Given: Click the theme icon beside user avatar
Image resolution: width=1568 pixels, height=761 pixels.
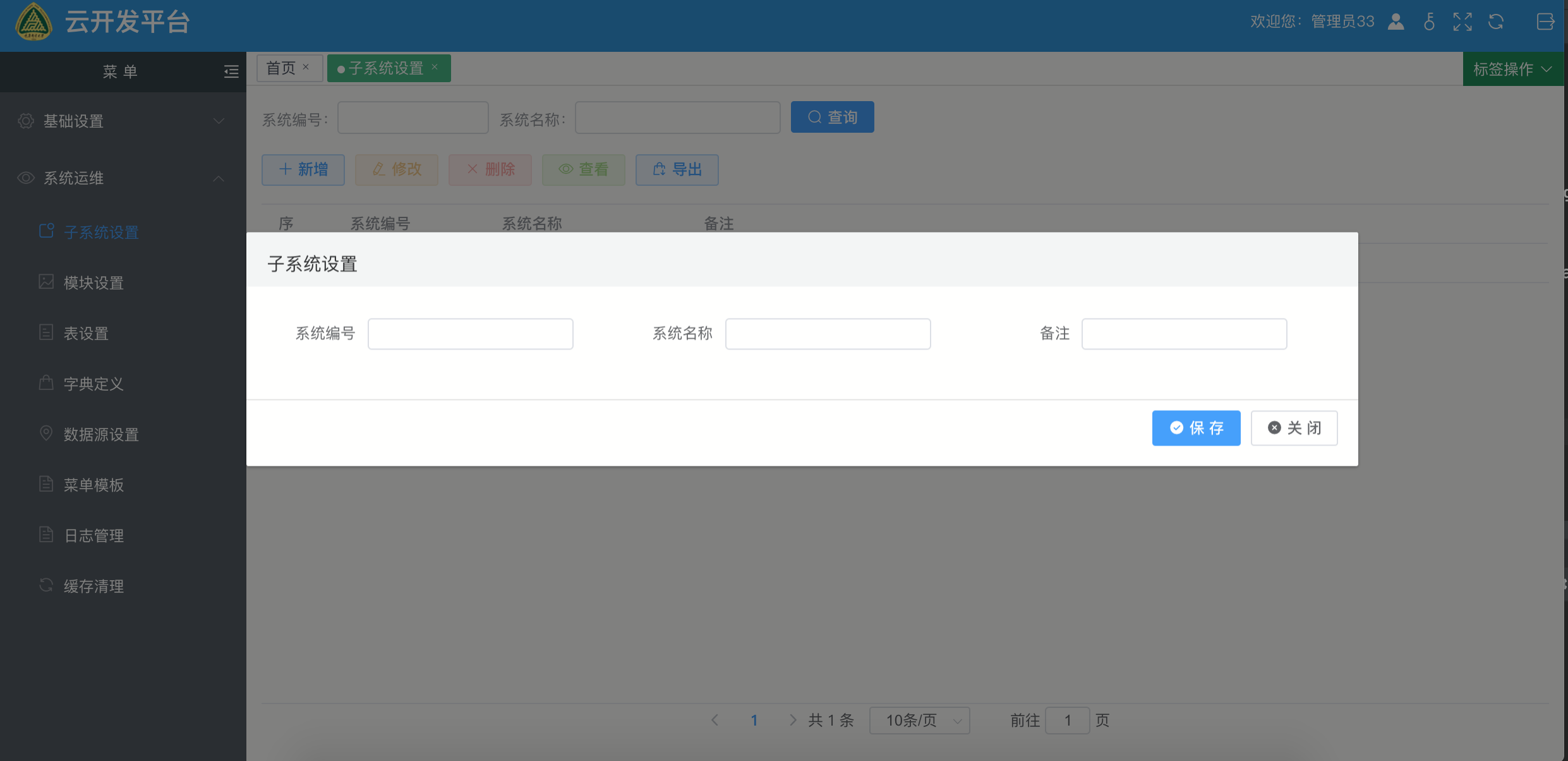Looking at the screenshot, I should coord(1429,21).
